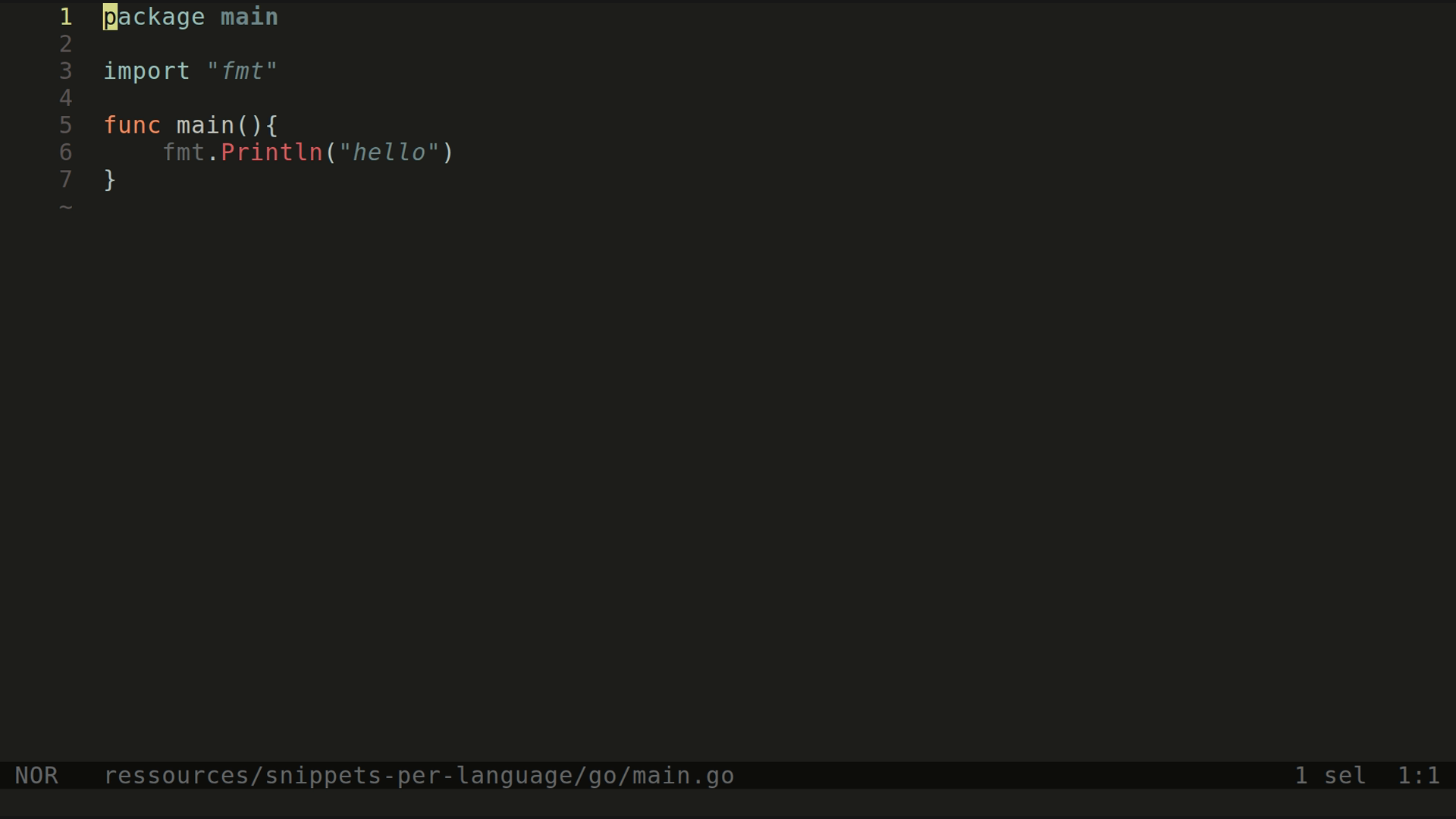Click the closing curly brace on line 7
This screenshot has height=819, width=1456.
(x=110, y=180)
